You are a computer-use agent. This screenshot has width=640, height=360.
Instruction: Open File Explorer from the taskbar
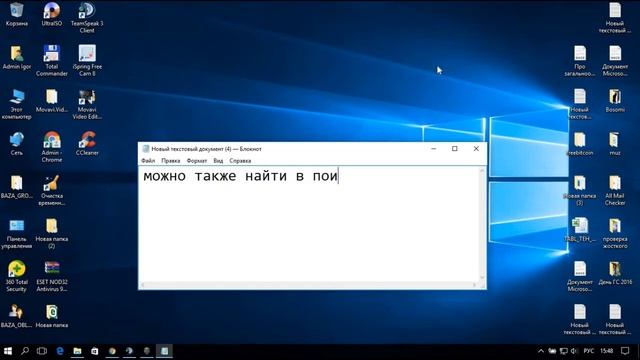click(77, 351)
